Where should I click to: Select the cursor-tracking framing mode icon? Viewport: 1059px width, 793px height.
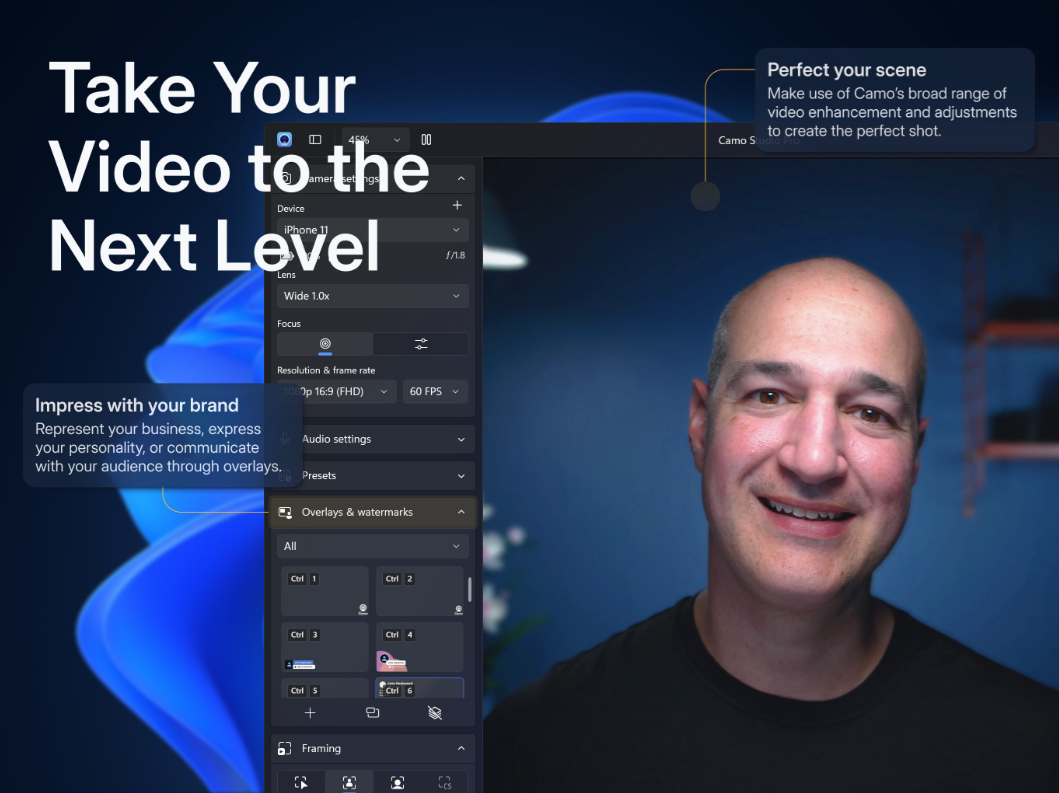coord(301,783)
